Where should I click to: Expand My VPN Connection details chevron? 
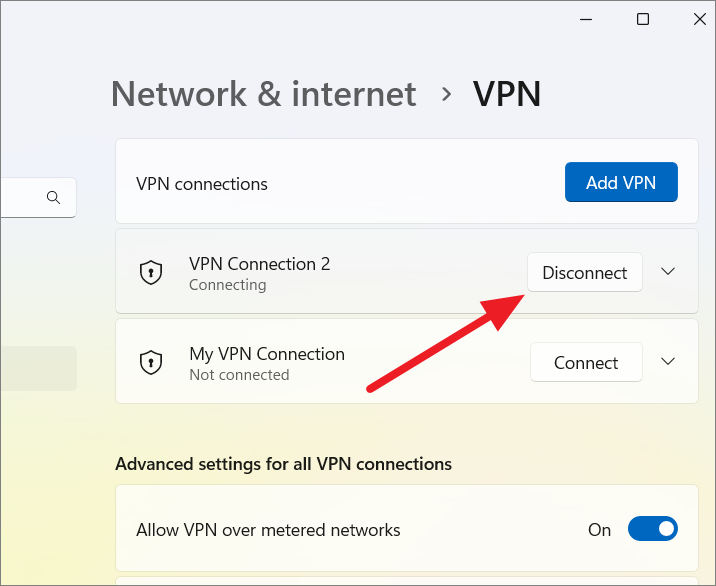(669, 362)
